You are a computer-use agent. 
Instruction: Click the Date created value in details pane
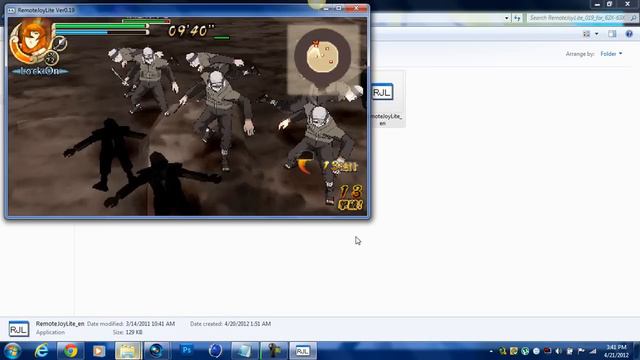[x=247, y=324]
